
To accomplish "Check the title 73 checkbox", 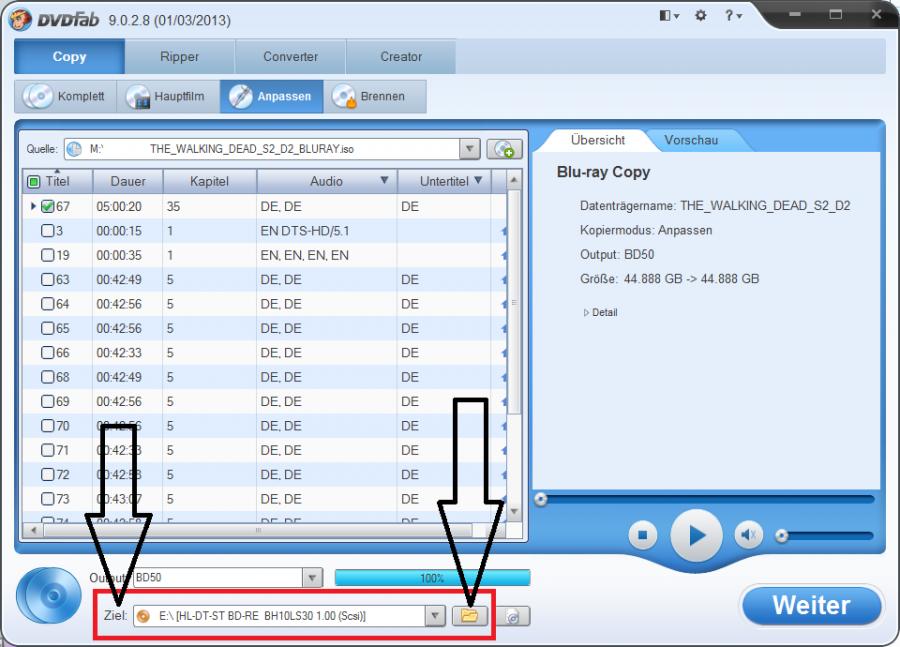I will [48, 499].
